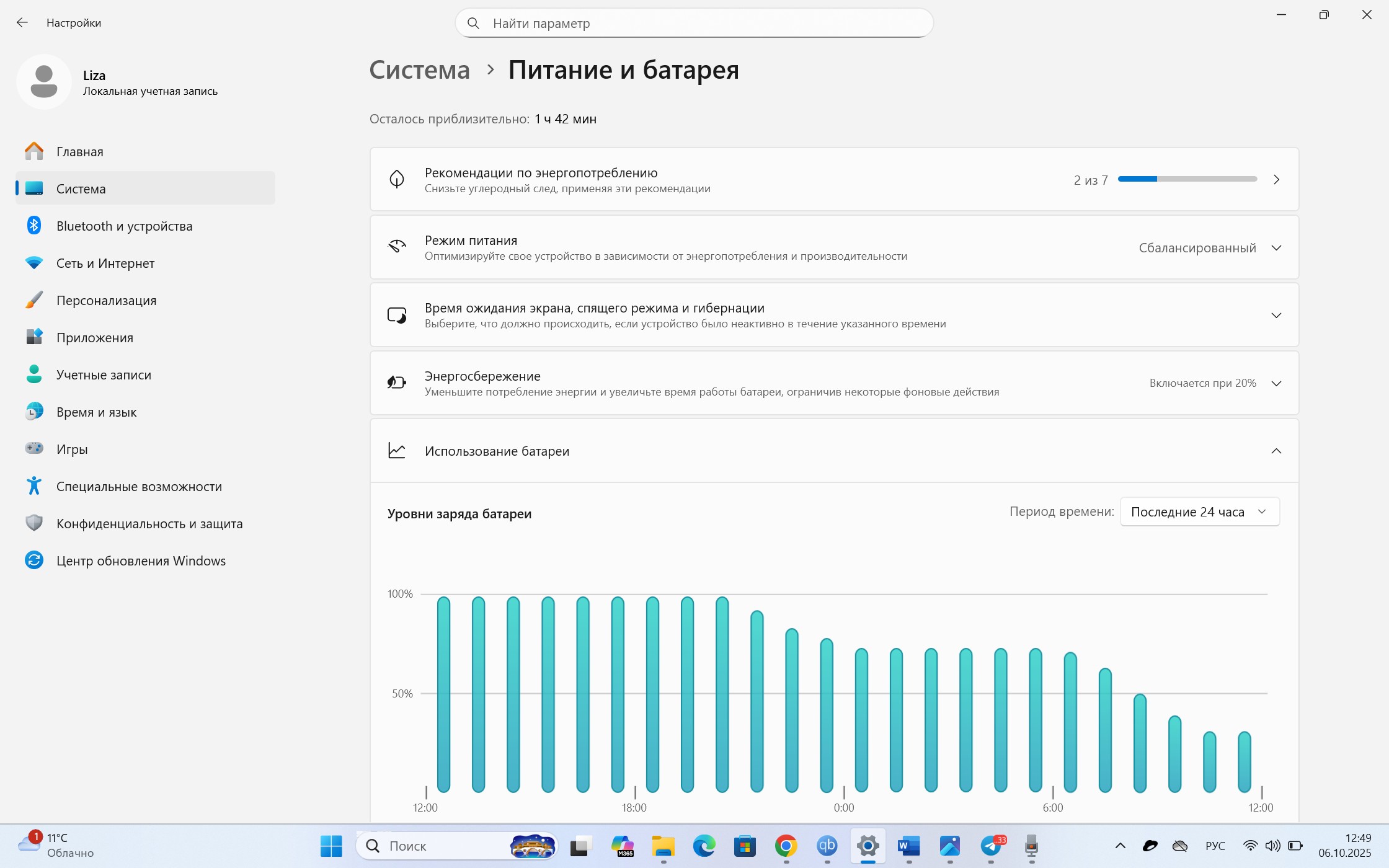This screenshot has height=868, width=1389.
Task: Click the 2 из 7 progress bar
Action: (1187, 179)
